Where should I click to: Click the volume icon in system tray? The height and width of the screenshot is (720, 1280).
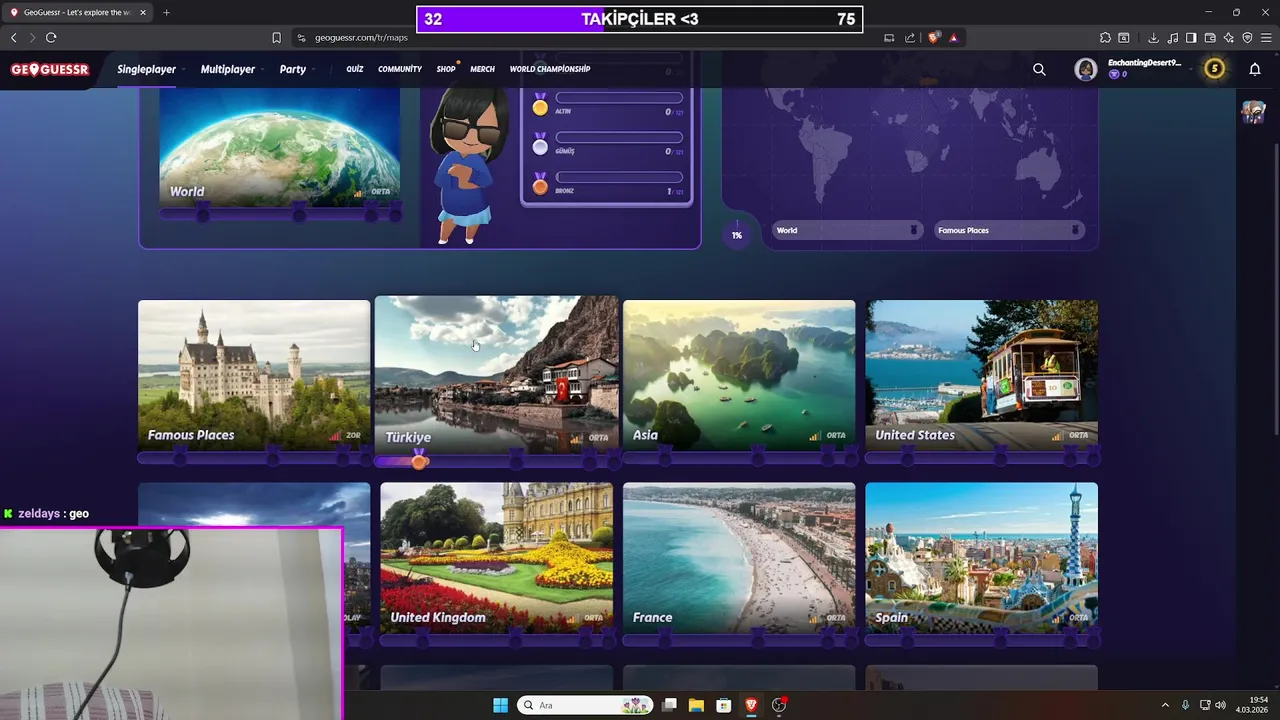[x=1220, y=705]
